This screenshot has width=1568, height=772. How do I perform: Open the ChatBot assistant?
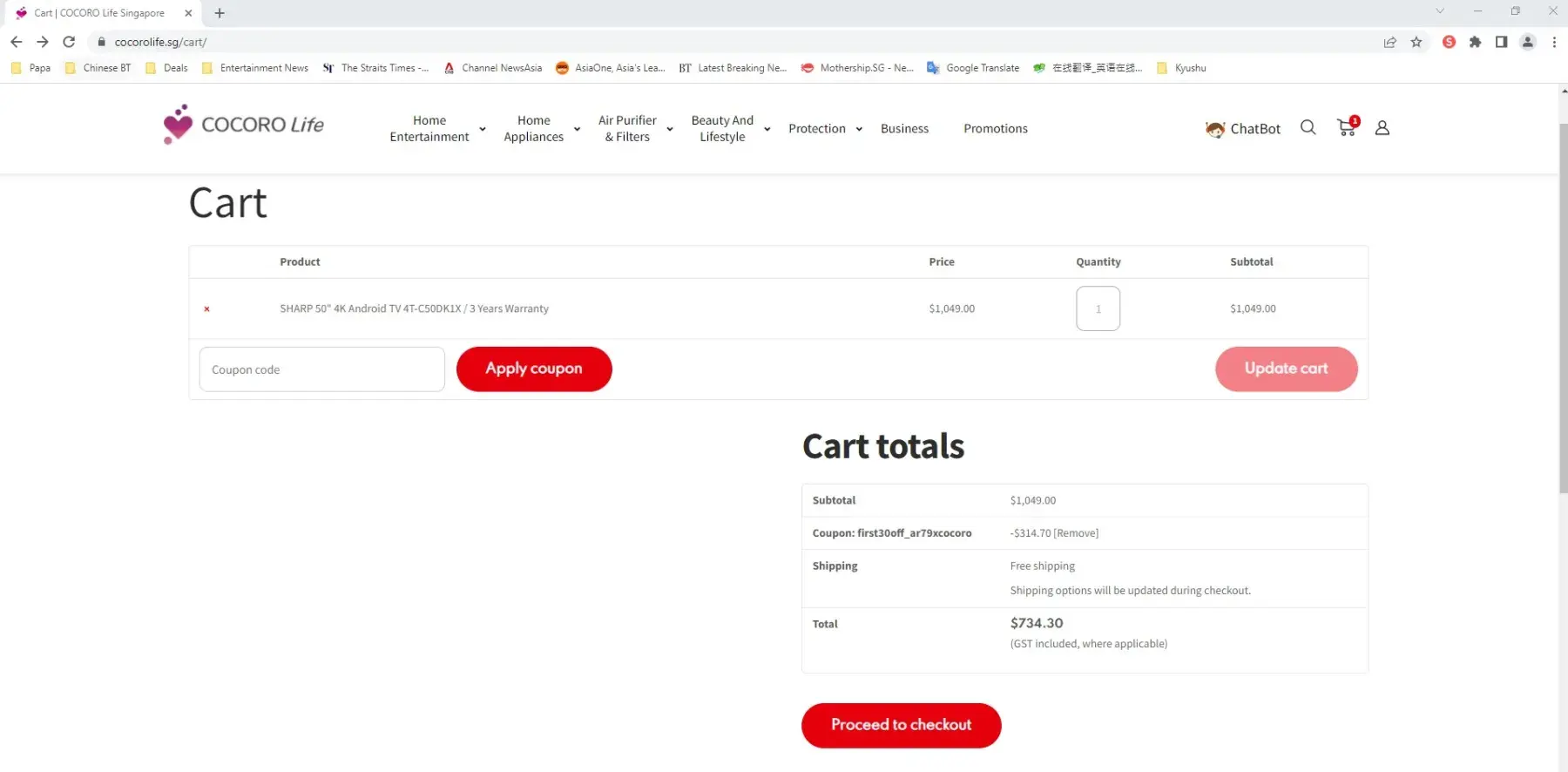click(x=1243, y=129)
